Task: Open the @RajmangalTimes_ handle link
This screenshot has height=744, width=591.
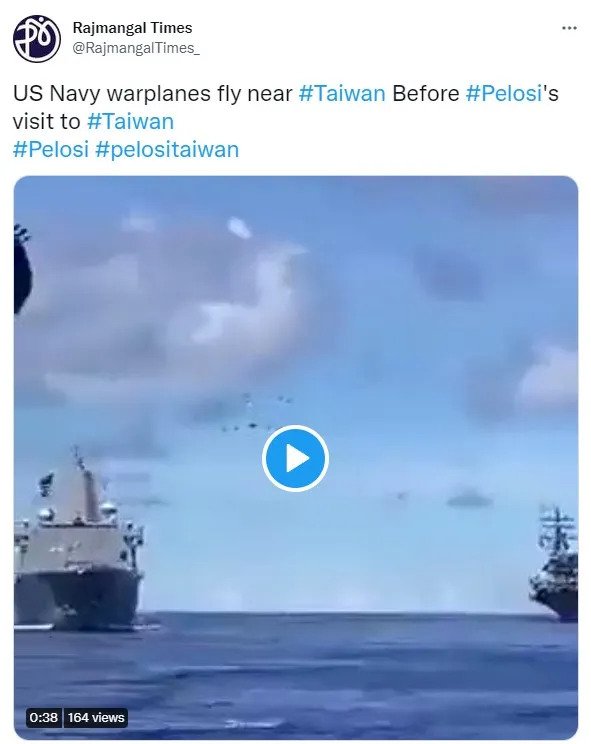Action: click(136, 48)
